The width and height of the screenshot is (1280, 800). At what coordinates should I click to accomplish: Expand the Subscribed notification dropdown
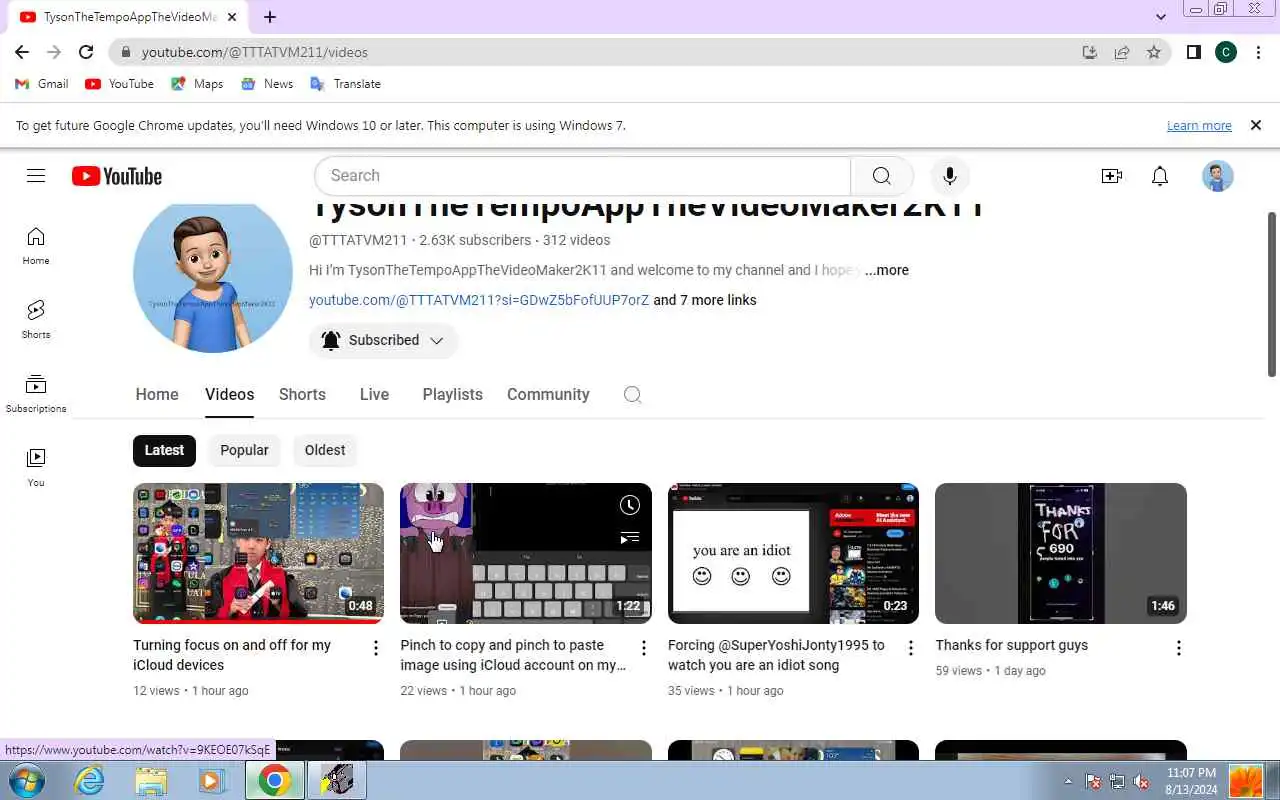pyautogui.click(x=383, y=340)
